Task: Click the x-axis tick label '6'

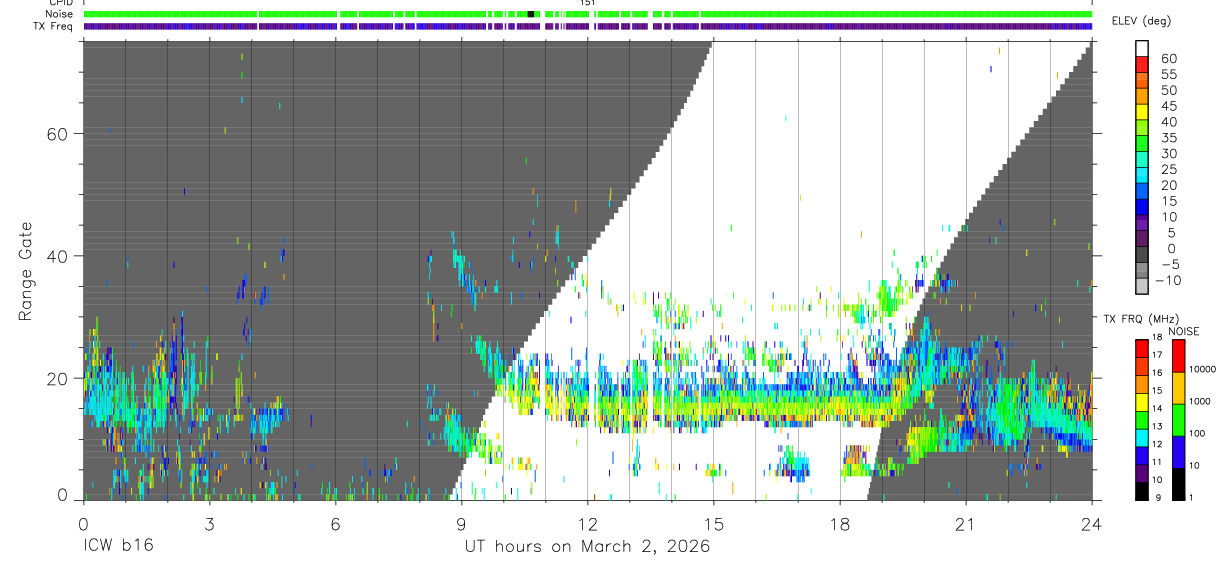Action: point(335,524)
